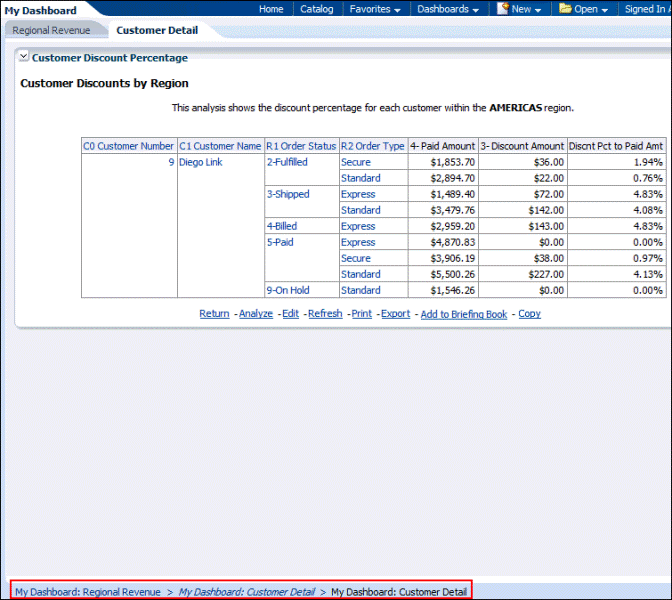Click the Analyze link
Screen dimensions: 672x600
[x=256, y=314]
